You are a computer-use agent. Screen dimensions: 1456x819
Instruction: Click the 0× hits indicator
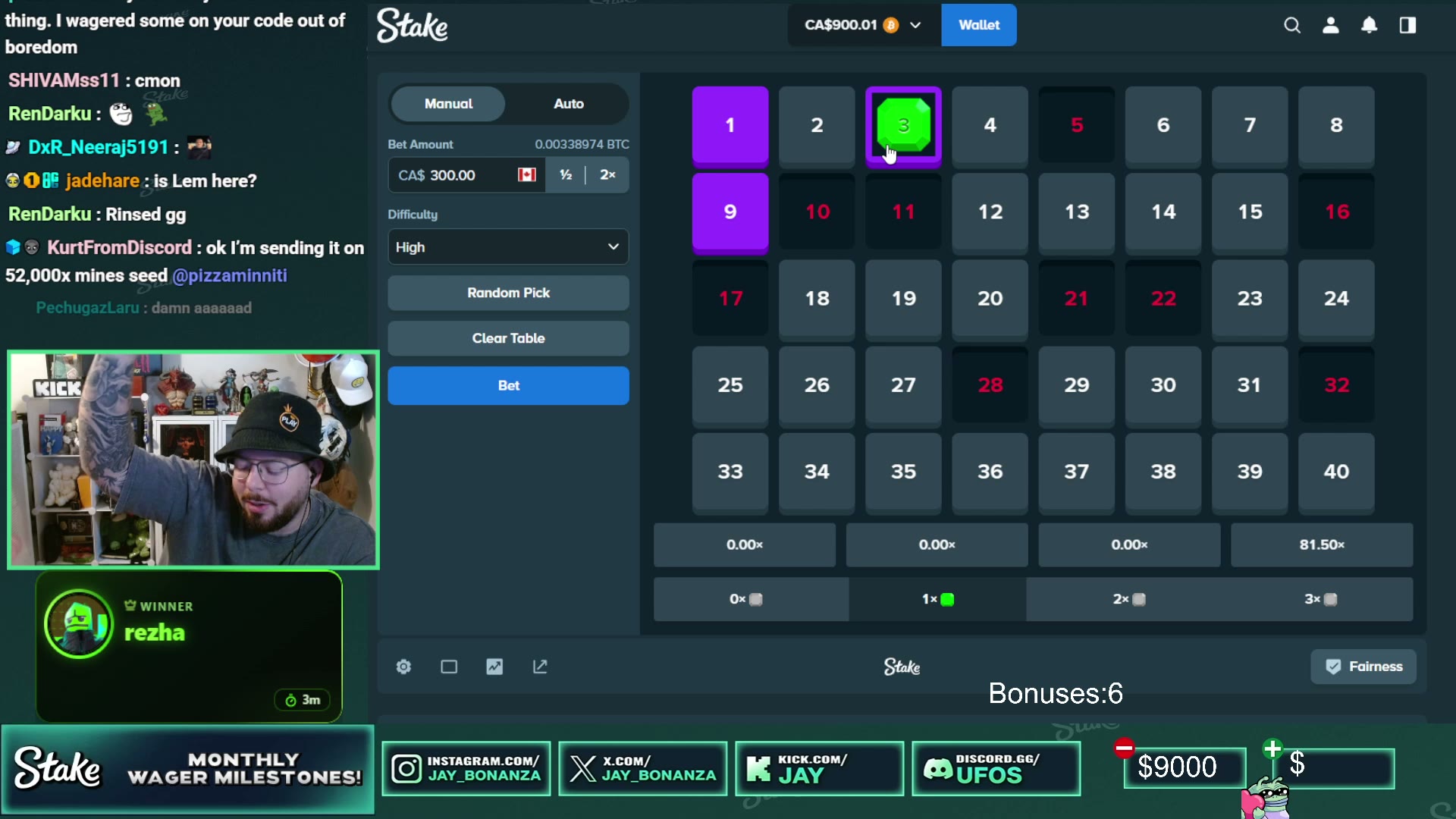747,599
